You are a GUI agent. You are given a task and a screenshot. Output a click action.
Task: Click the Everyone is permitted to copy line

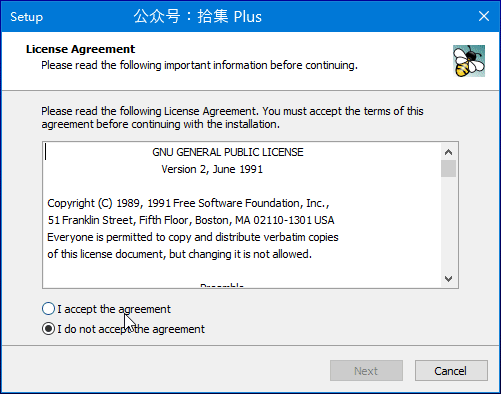click(x=193, y=237)
